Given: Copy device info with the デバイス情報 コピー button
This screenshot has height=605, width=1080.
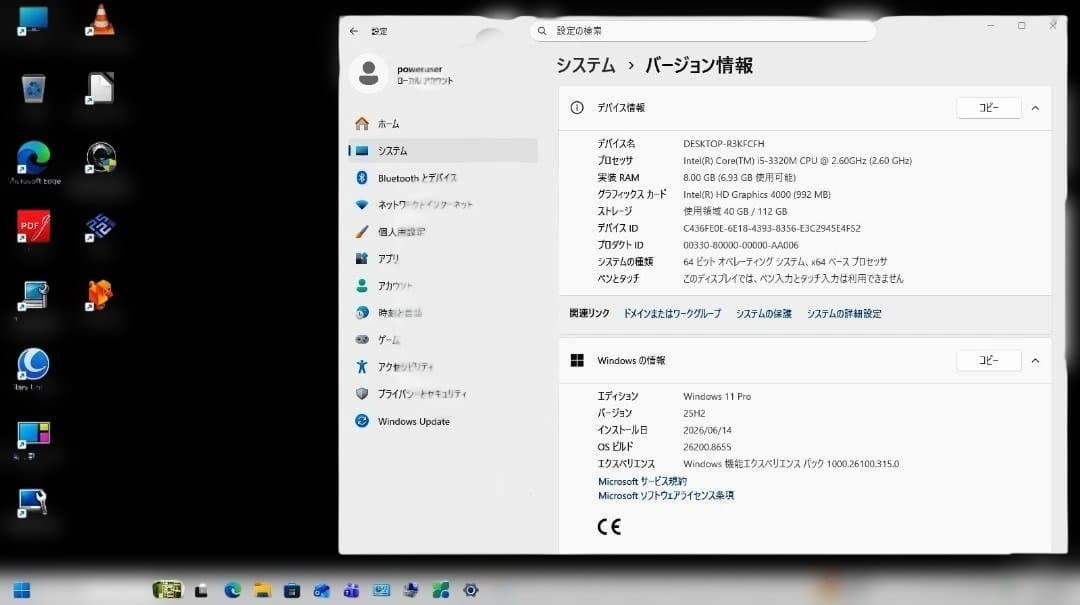Looking at the screenshot, I should tap(988, 108).
